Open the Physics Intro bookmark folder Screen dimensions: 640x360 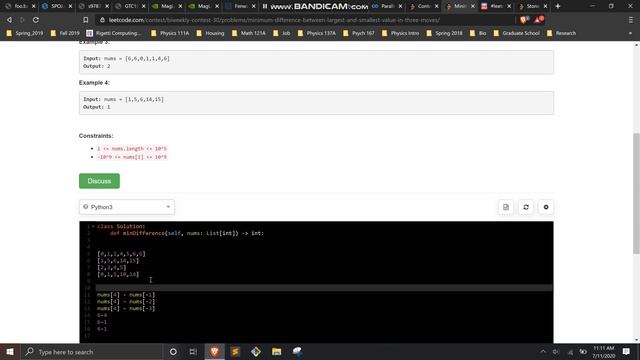pyautogui.click(x=400, y=33)
